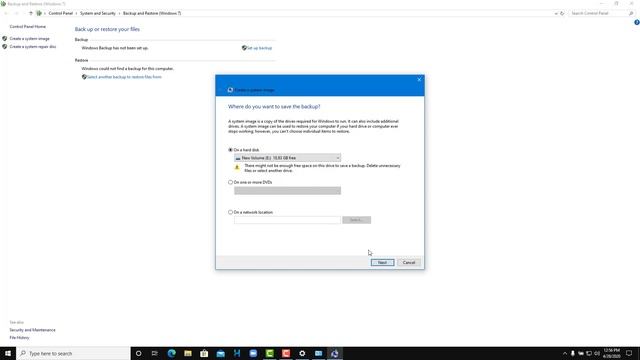Show hidden system tray icons
This screenshot has height=360, width=640.
pos(565,353)
